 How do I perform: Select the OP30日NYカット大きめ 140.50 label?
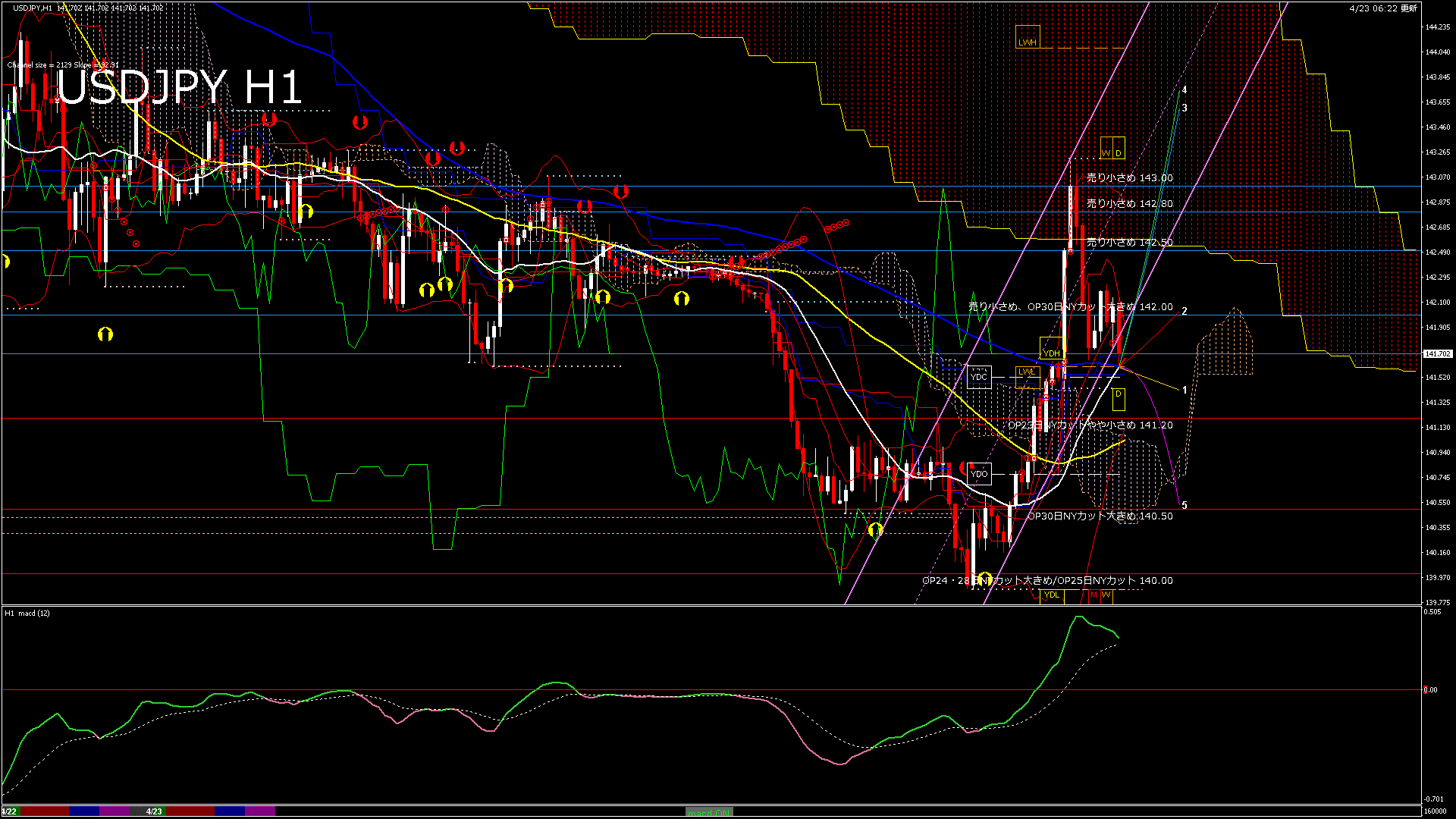(1100, 516)
